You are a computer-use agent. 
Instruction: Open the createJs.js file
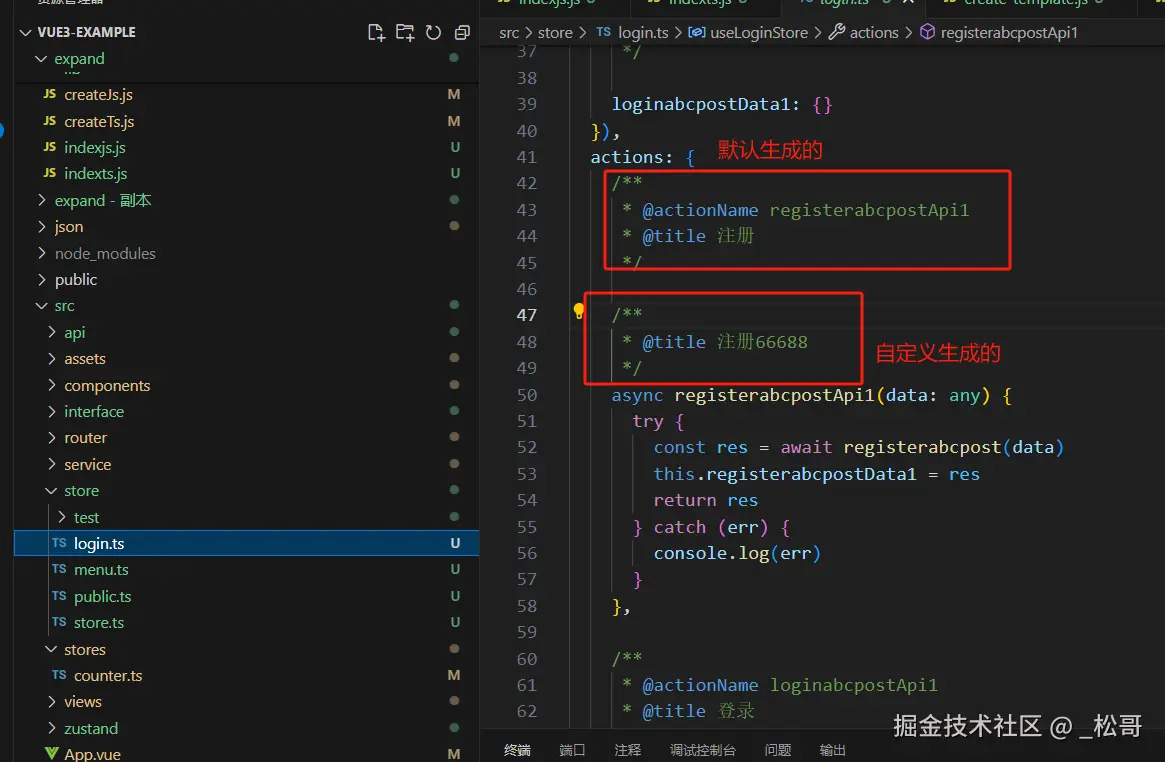tap(98, 95)
